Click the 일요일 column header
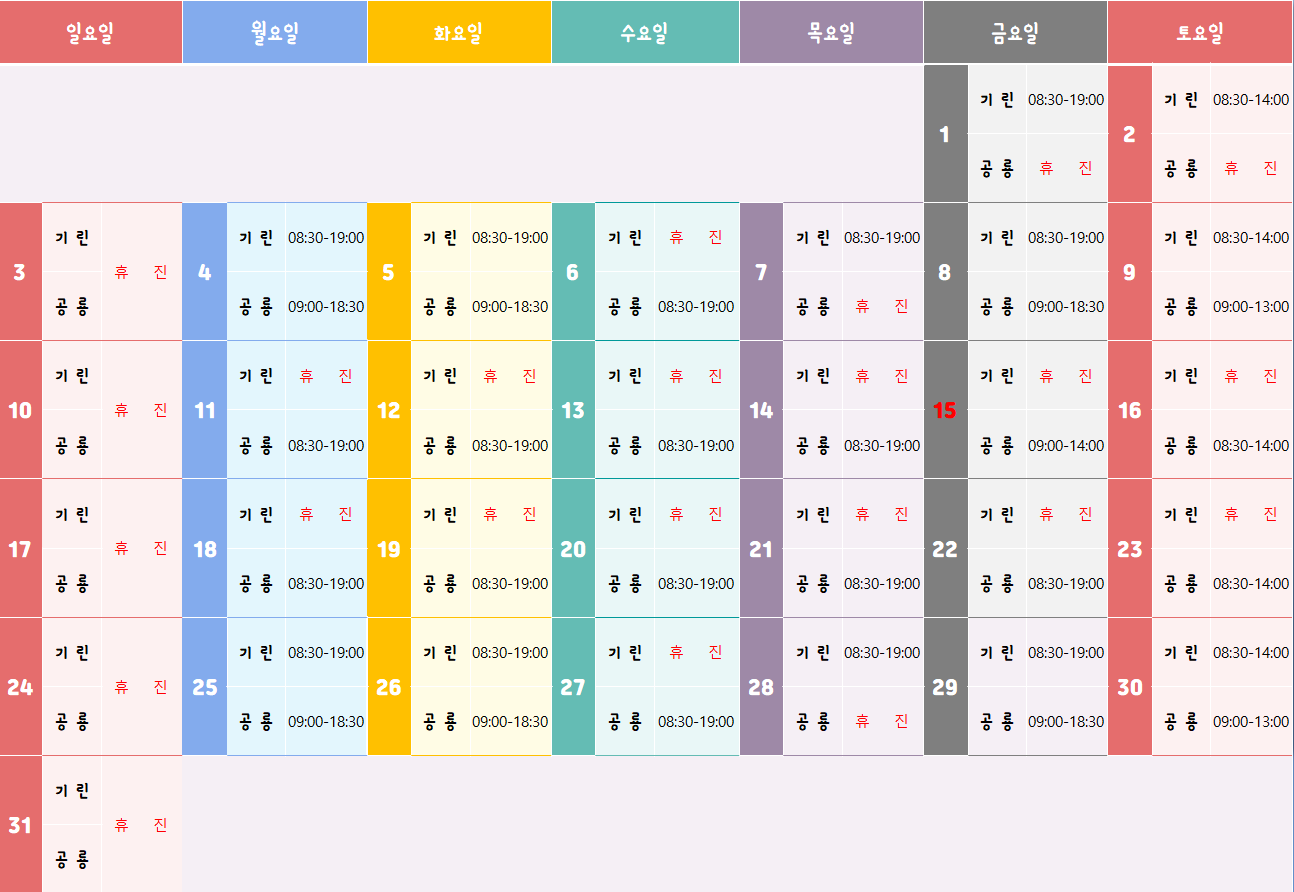This screenshot has height=892, width=1294. (x=91, y=32)
